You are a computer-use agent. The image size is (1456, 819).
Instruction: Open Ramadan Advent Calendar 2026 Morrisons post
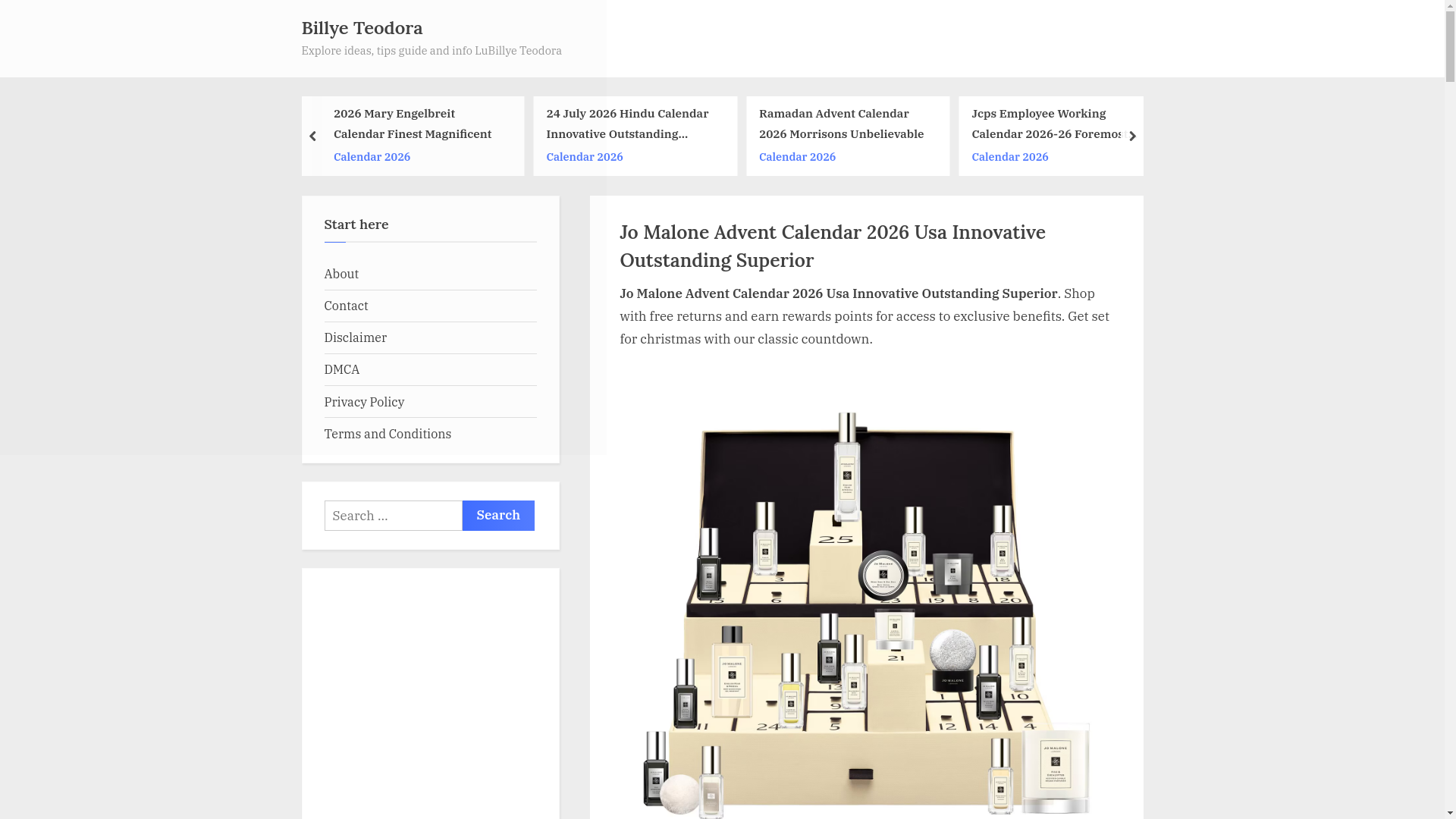pos(841,124)
